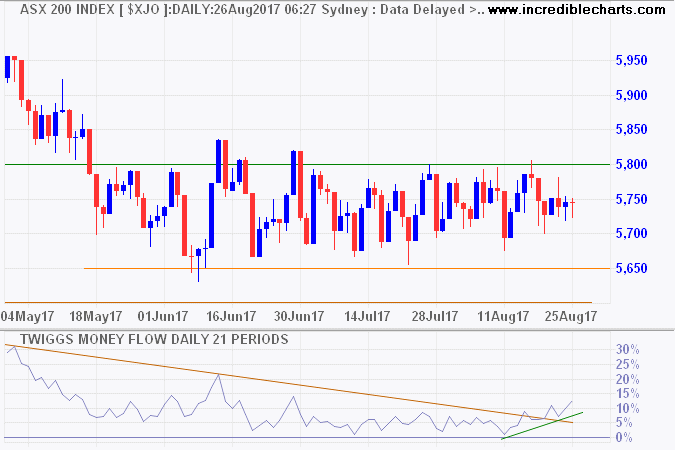
Task: Click the 11Aug17 date label
Action: tap(503, 317)
